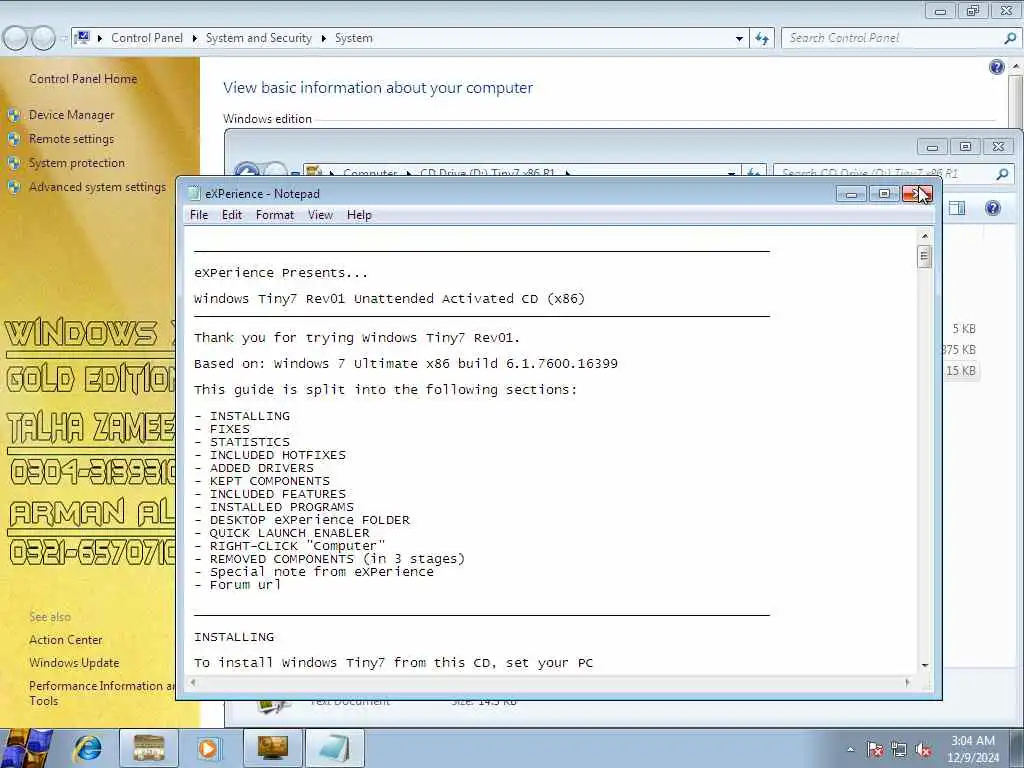Open Advanced system settings link
This screenshot has height=768, width=1024.
coord(97,187)
